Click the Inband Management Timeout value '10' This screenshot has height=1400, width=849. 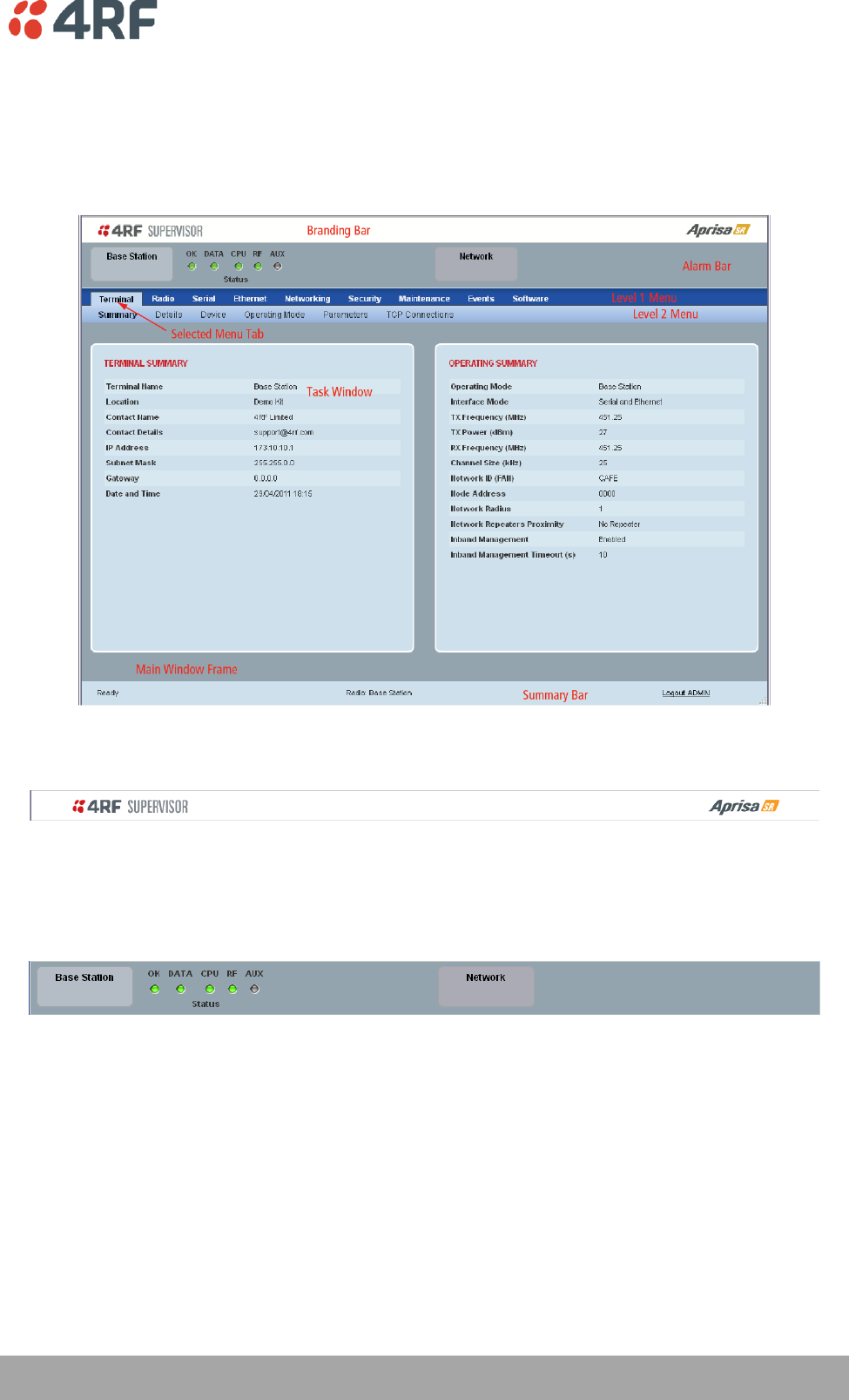[x=603, y=555]
